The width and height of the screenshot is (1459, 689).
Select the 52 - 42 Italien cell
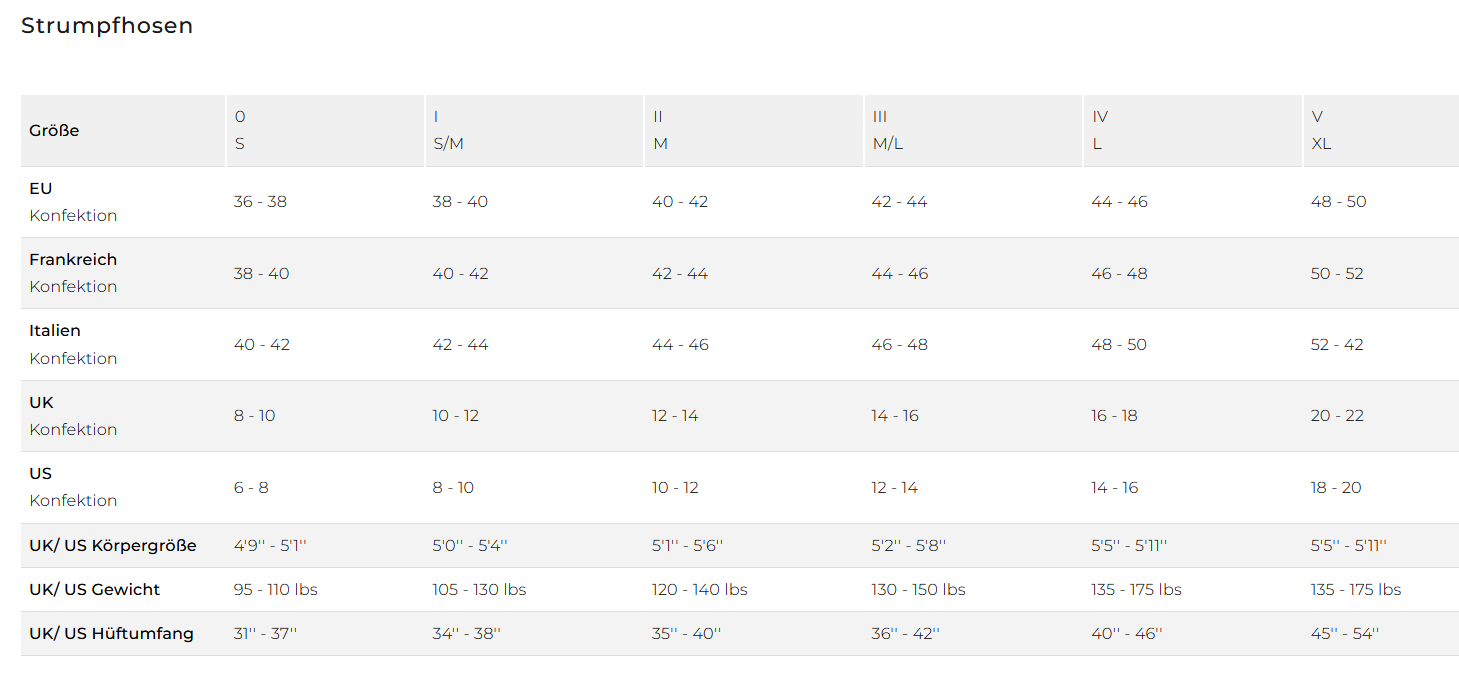pos(1337,345)
